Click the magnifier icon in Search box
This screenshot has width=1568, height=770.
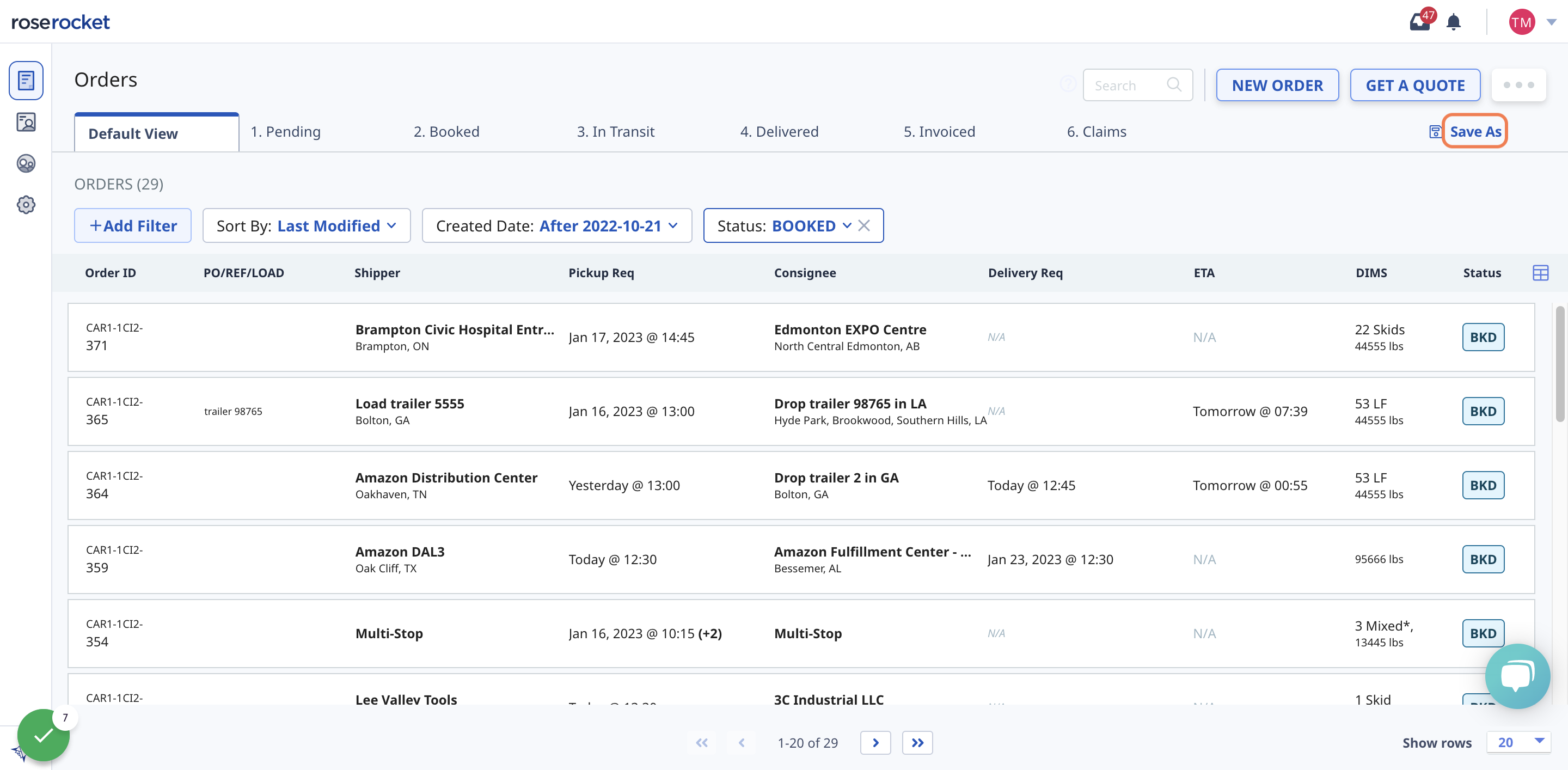point(1174,85)
